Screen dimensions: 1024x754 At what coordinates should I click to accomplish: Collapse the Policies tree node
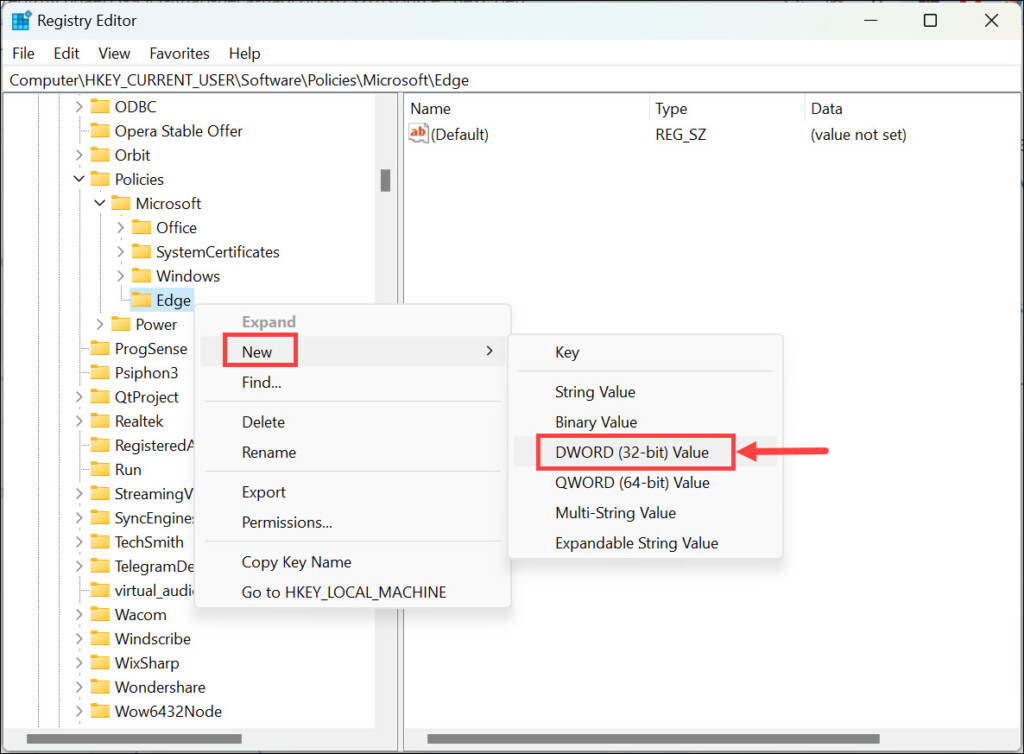click(x=79, y=179)
